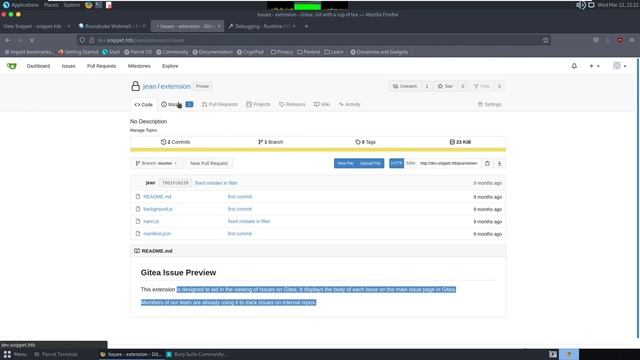Open Milestones in the top navbar
This screenshot has height=360, width=640.
coord(139,66)
